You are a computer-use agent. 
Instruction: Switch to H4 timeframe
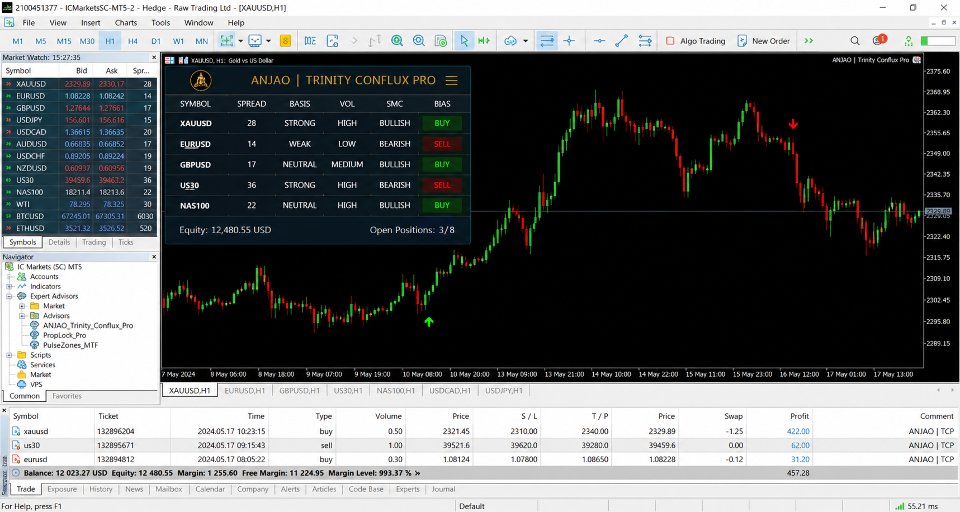point(133,41)
